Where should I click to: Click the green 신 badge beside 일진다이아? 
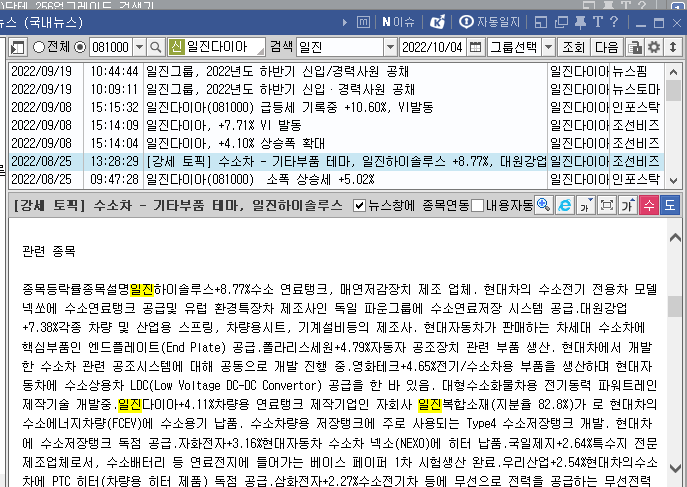[176, 47]
